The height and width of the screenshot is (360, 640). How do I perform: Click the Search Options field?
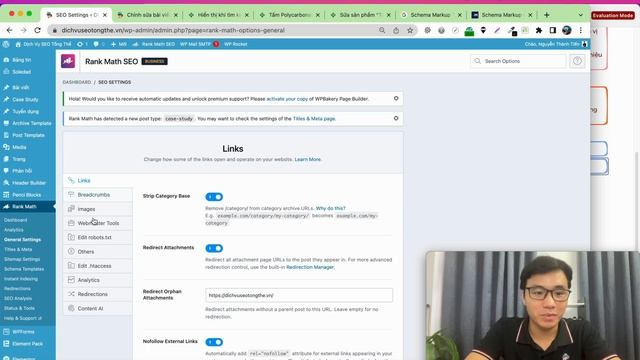tap(518, 61)
